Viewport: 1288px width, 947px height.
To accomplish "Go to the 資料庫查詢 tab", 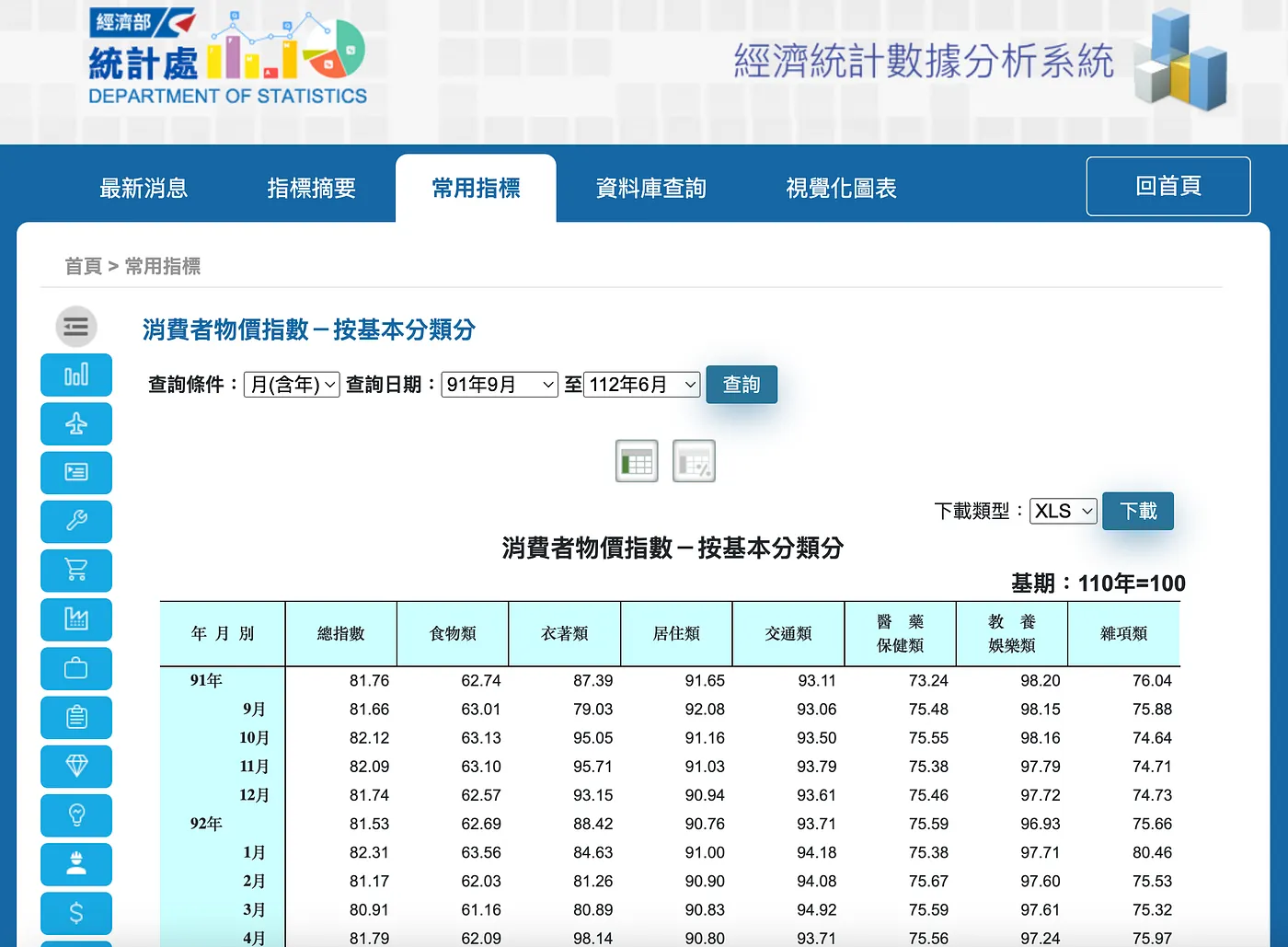I will (651, 188).
